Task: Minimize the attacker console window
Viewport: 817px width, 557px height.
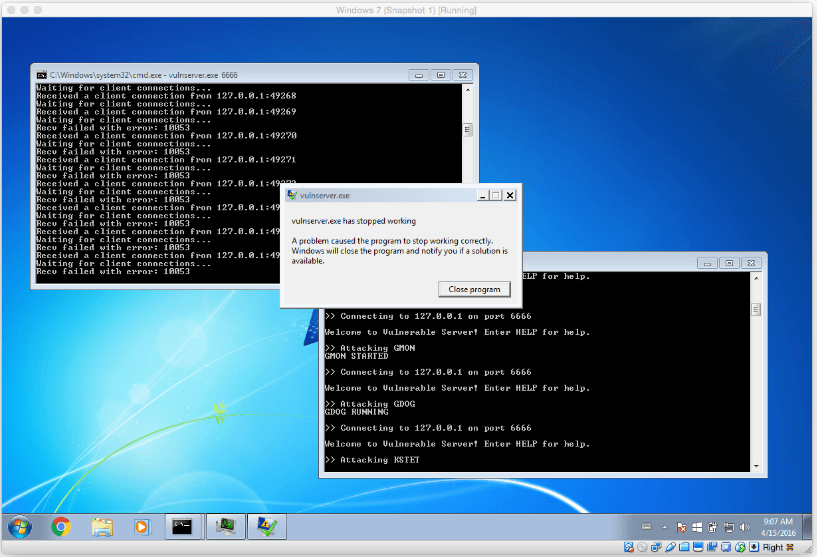Action: [x=707, y=263]
